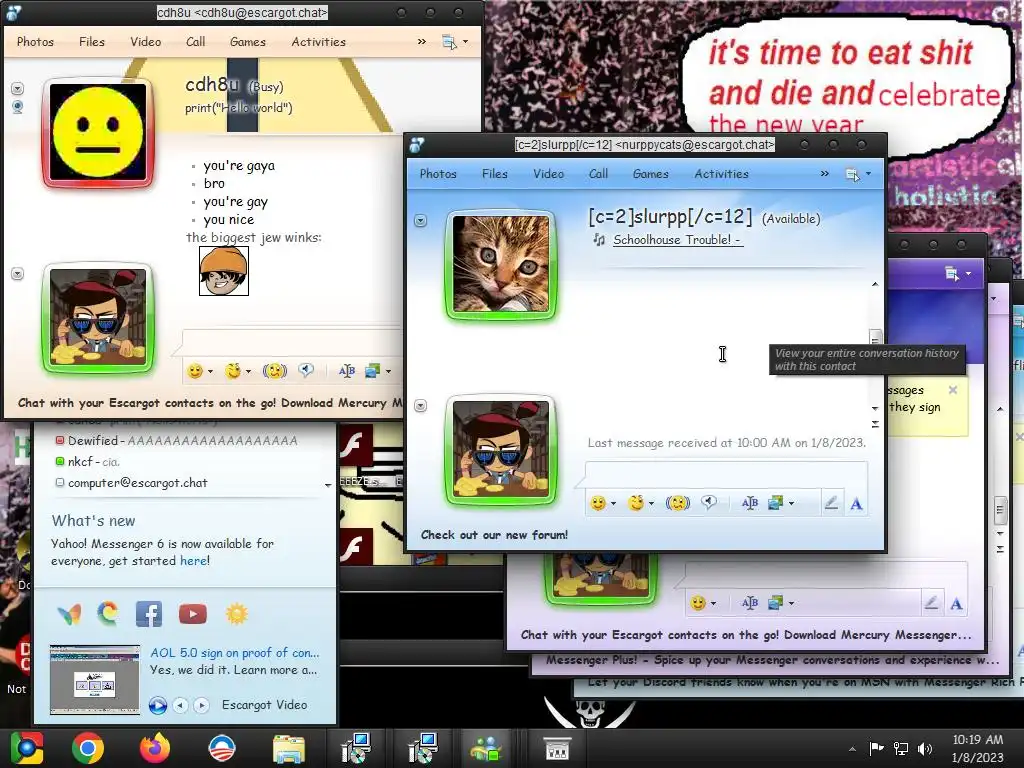Open Google Chrome from the taskbar
The width and height of the screenshot is (1024, 768).
(88, 748)
